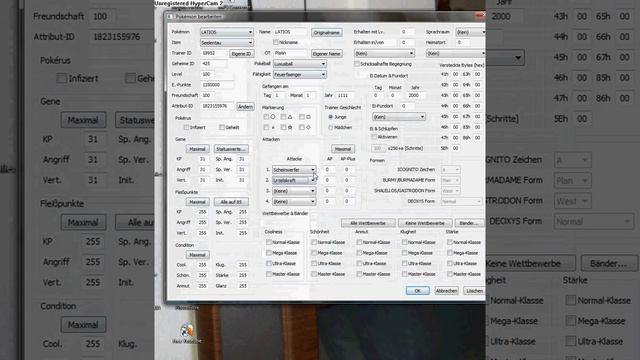640x360 pixels.
Task: Click the Löschen button
Action: click(474, 291)
